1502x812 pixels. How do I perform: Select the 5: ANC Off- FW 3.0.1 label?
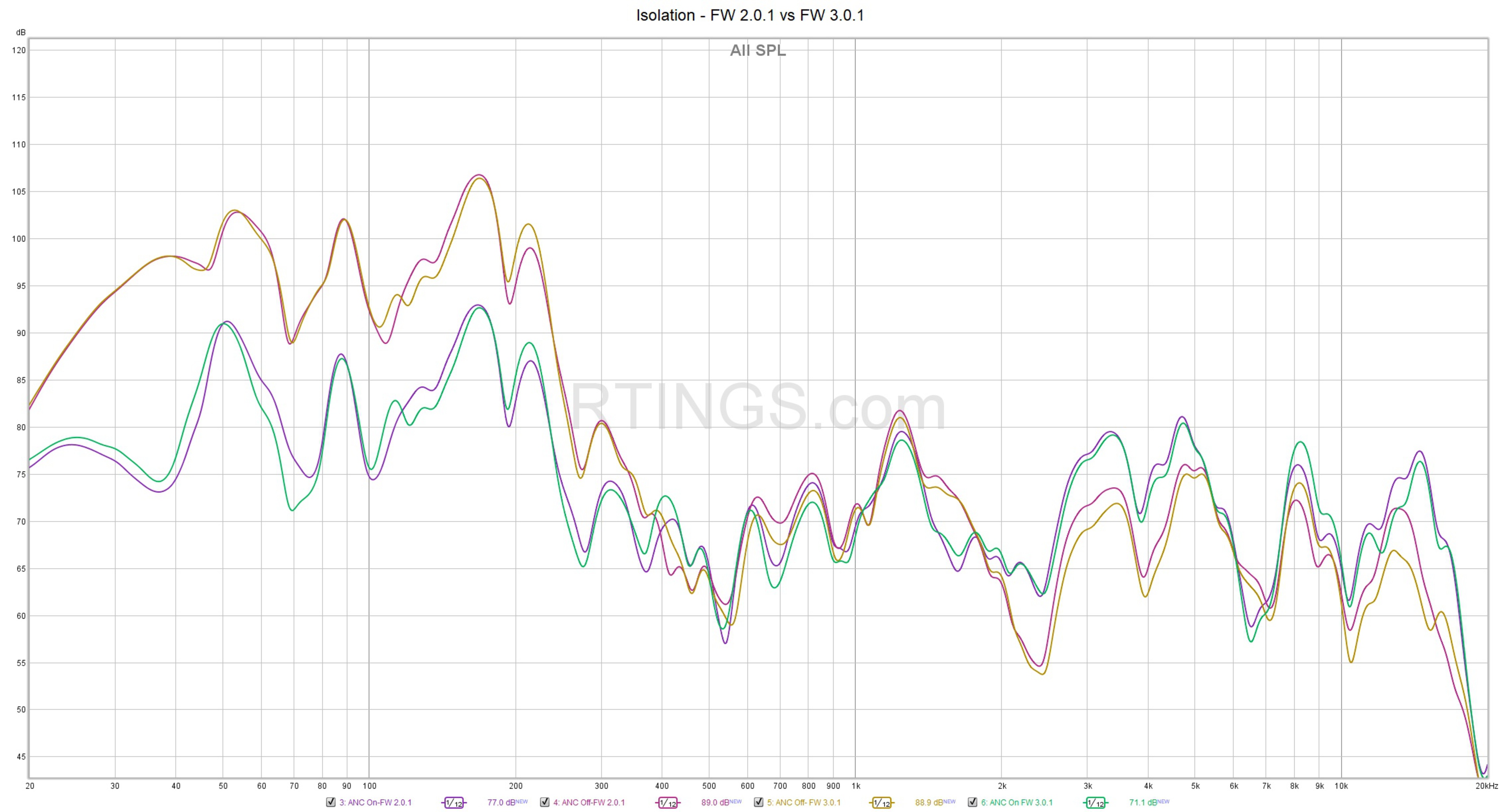[804, 803]
